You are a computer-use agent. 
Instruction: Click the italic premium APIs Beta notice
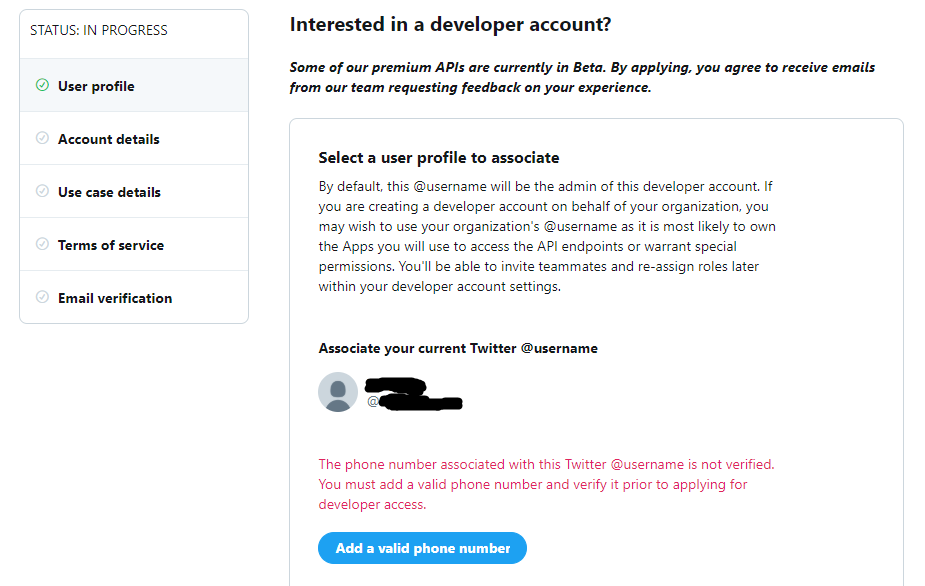click(582, 77)
